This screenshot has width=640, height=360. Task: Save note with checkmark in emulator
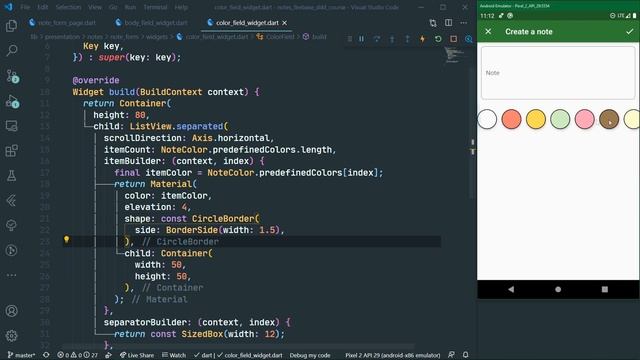[629, 31]
